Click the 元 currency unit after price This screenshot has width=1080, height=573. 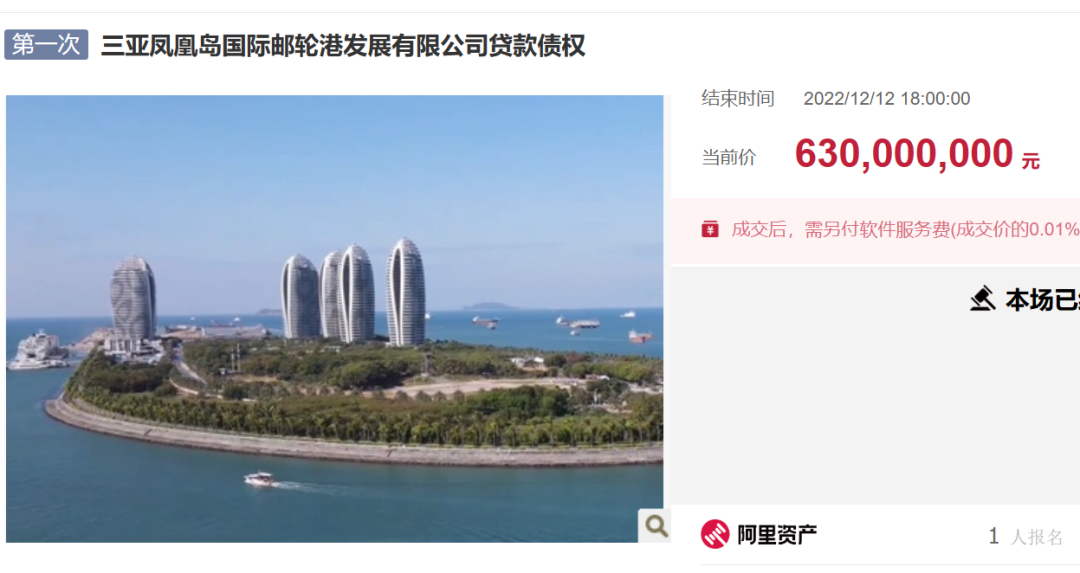click(x=1030, y=161)
